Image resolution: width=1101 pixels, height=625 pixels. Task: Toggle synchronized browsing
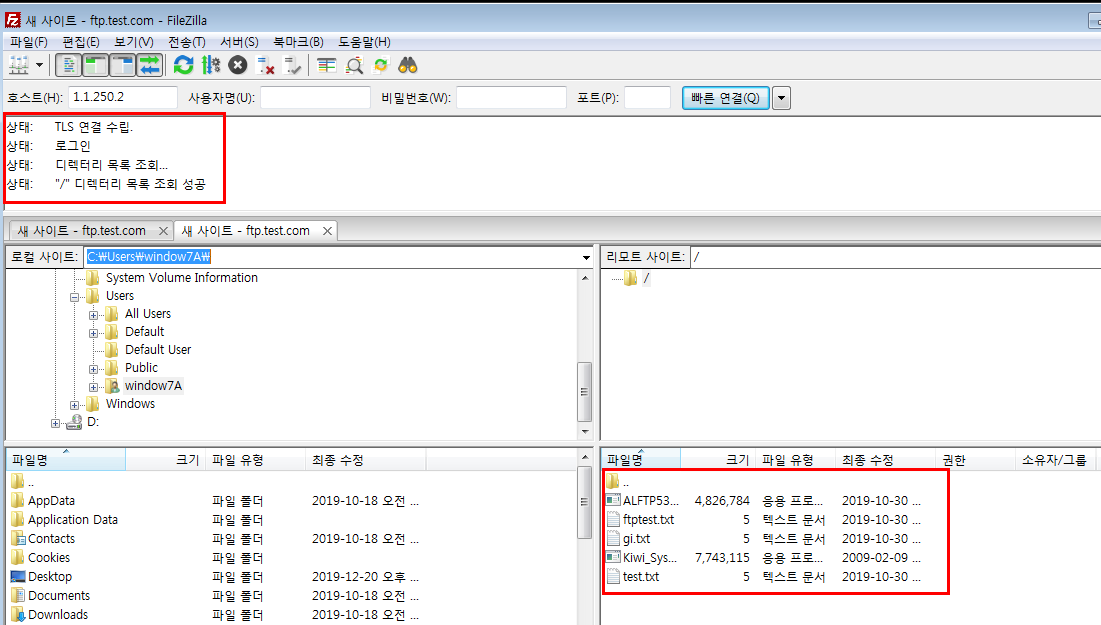[381, 65]
